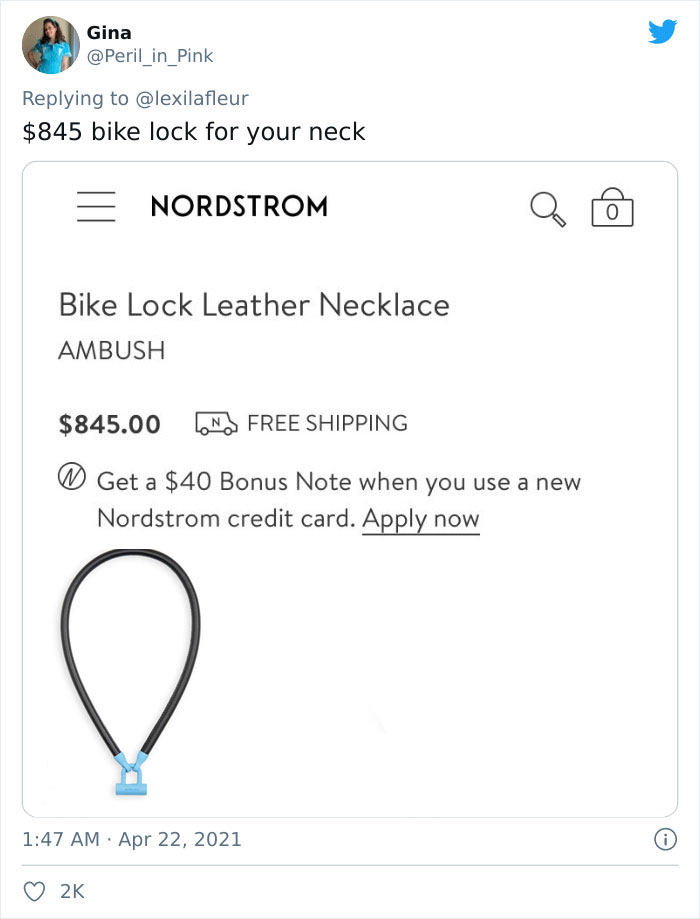Screen dimensions: 700x919
Task: Open the Twitter bird icon
Action: pos(664,33)
